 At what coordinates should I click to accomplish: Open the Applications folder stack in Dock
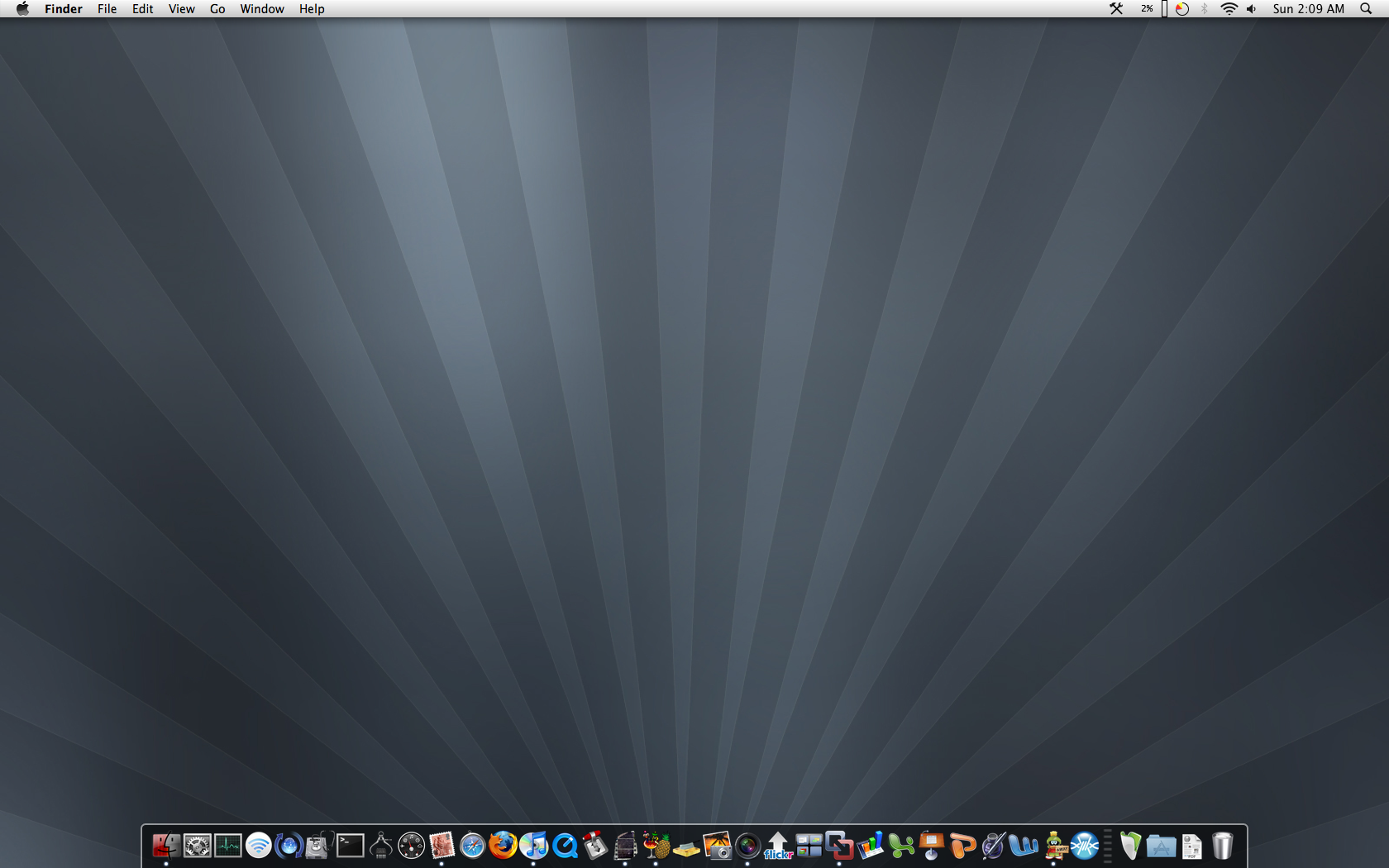coord(1161,846)
